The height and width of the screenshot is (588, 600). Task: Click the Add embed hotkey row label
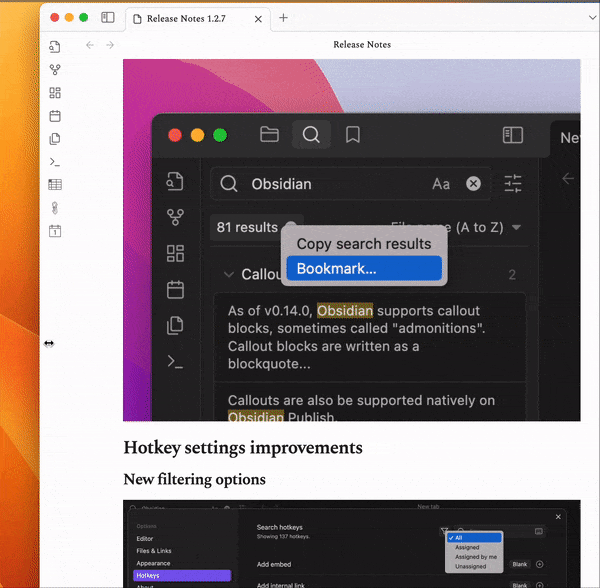coord(274,564)
